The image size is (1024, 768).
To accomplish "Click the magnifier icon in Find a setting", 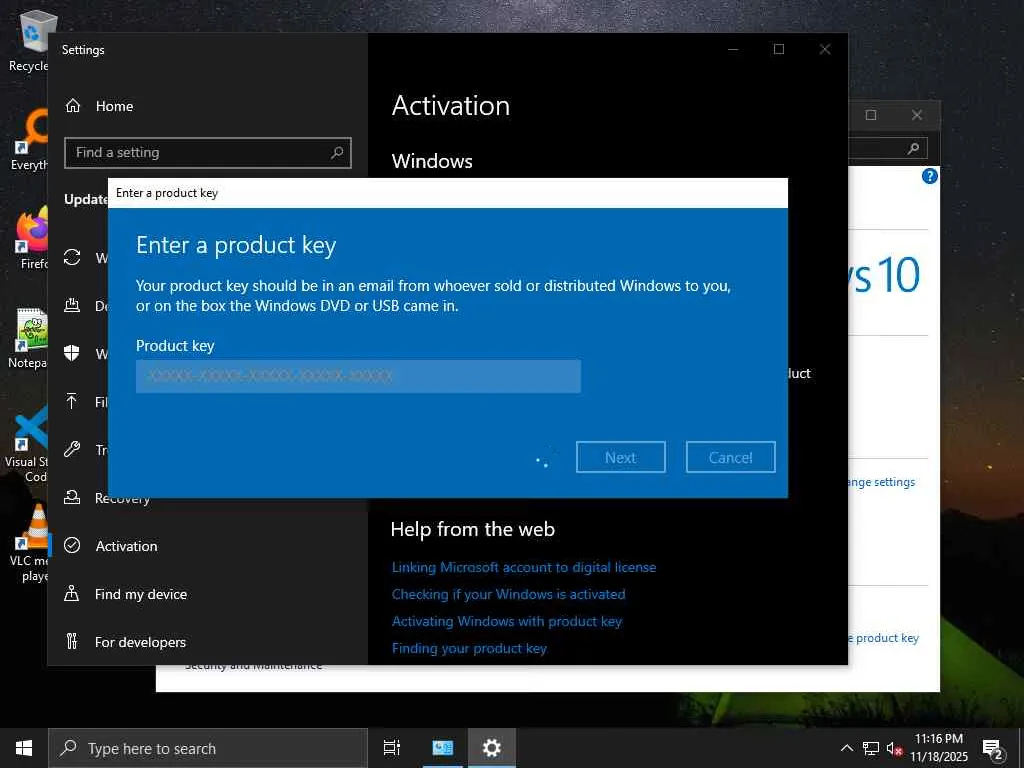I will pyautogui.click(x=336, y=153).
